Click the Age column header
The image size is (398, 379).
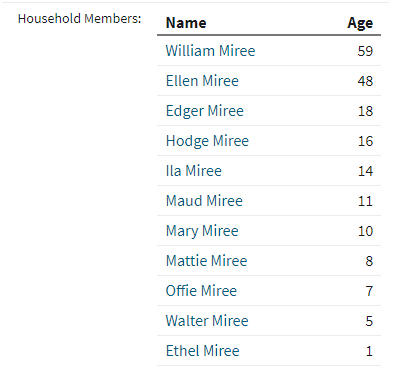click(360, 24)
